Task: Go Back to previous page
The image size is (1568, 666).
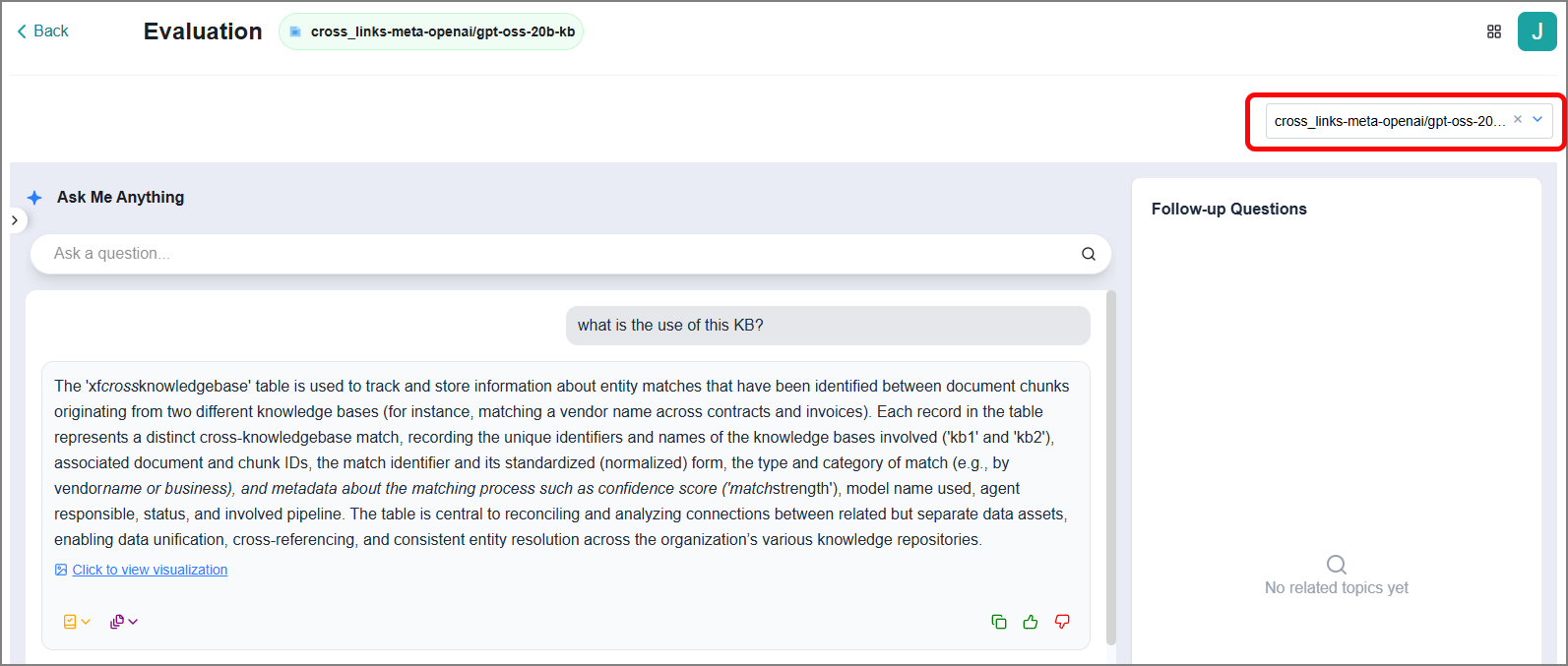Action: (42, 31)
